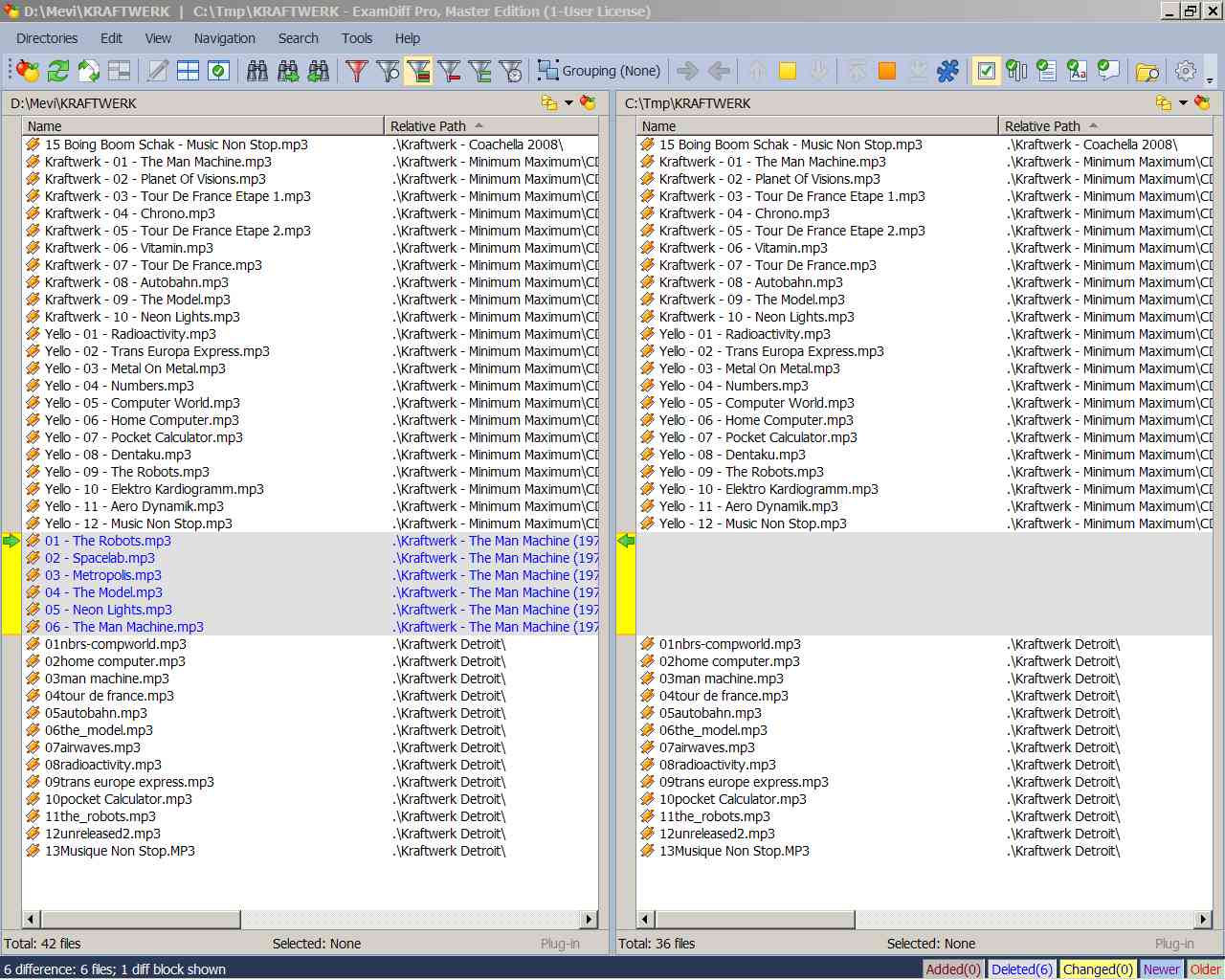Click right pane apple compare icon
The height and width of the screenshot is (980, 1225).
click(x=1202, y=102)
